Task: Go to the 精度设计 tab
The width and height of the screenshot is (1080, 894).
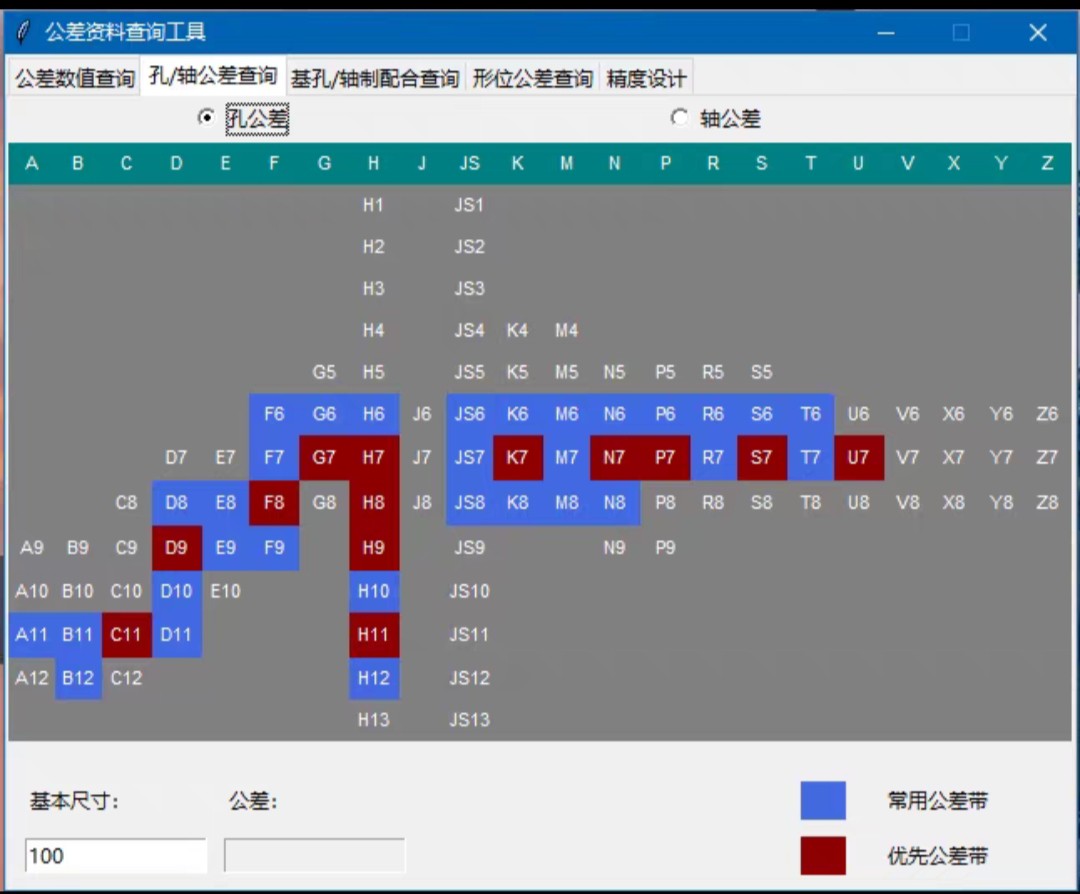Action: pyautogui.click(x=646, y=78)
